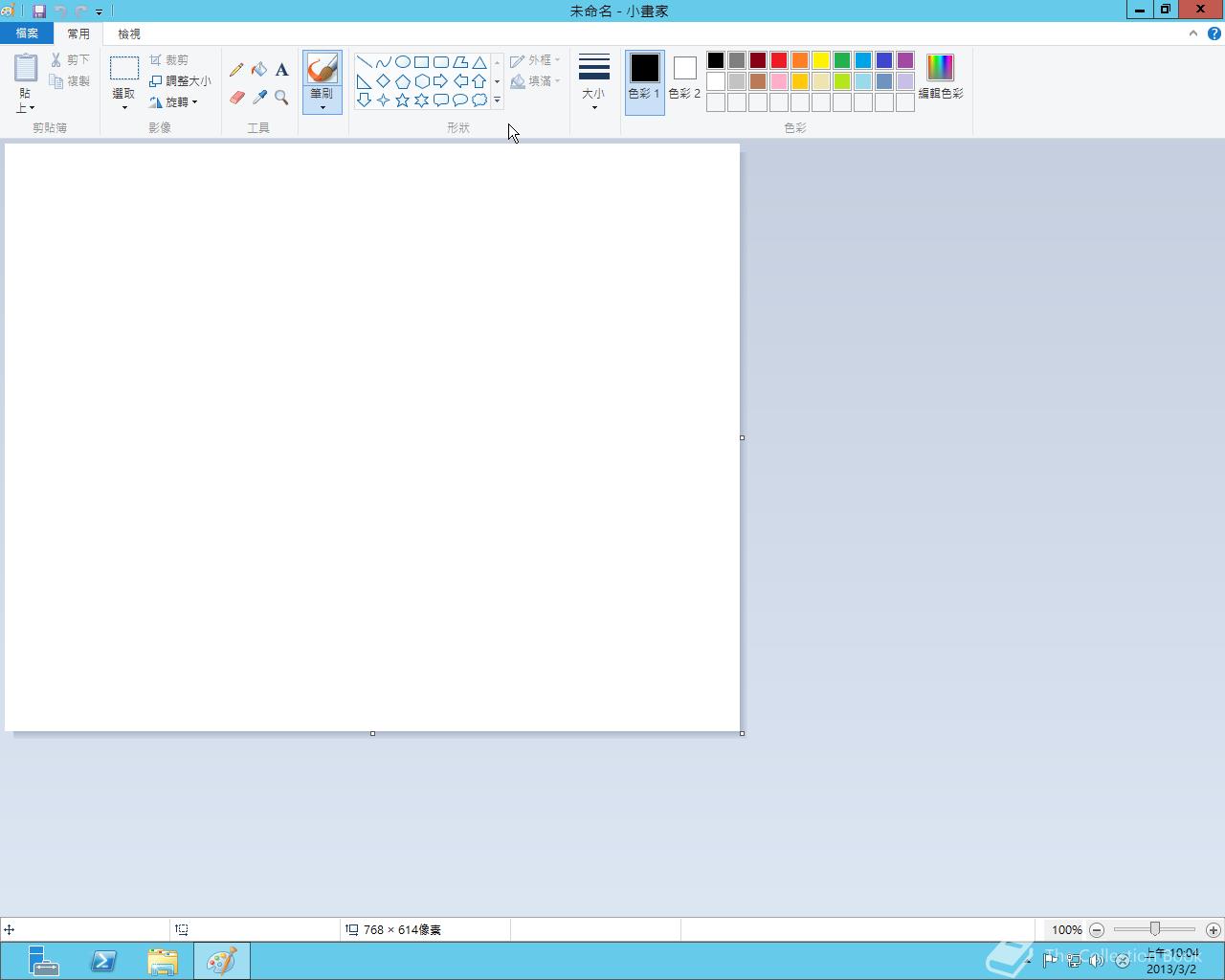This screenshot has height=980, width=1225.
Task: Choose the Polygon shape
Action: click(459, 62)
